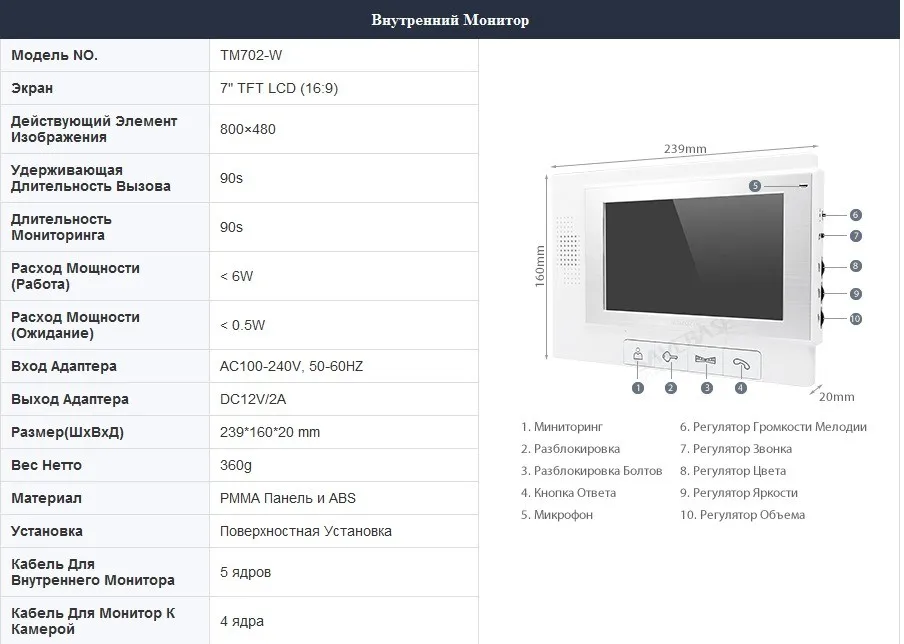
Task: Click the 'Размер(ШхВхД)' label
Action: [67, 432]
